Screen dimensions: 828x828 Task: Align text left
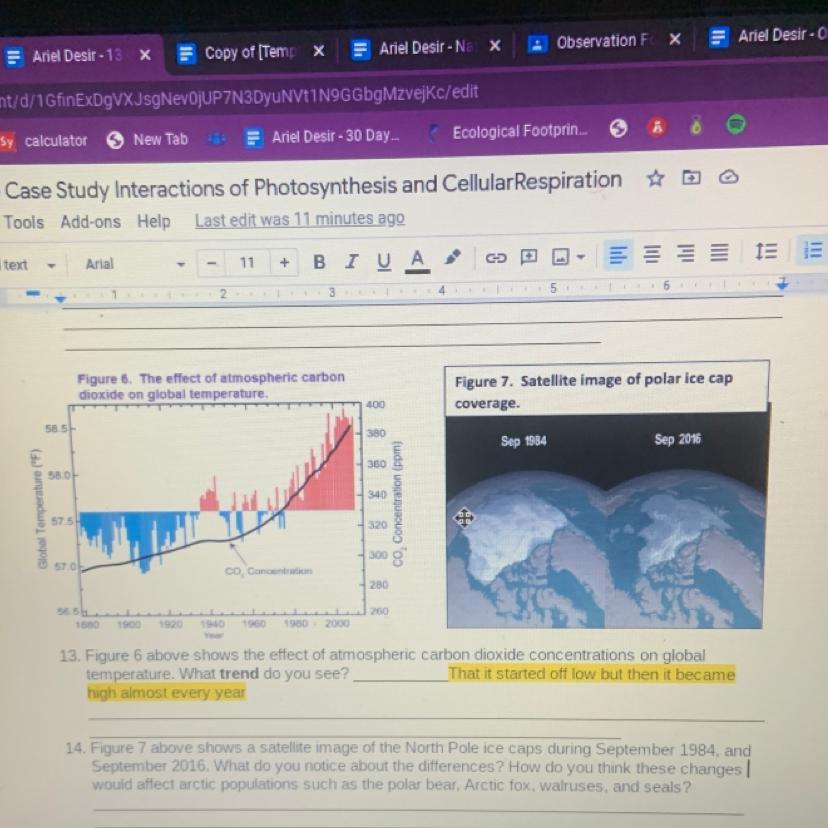[618, 256]
